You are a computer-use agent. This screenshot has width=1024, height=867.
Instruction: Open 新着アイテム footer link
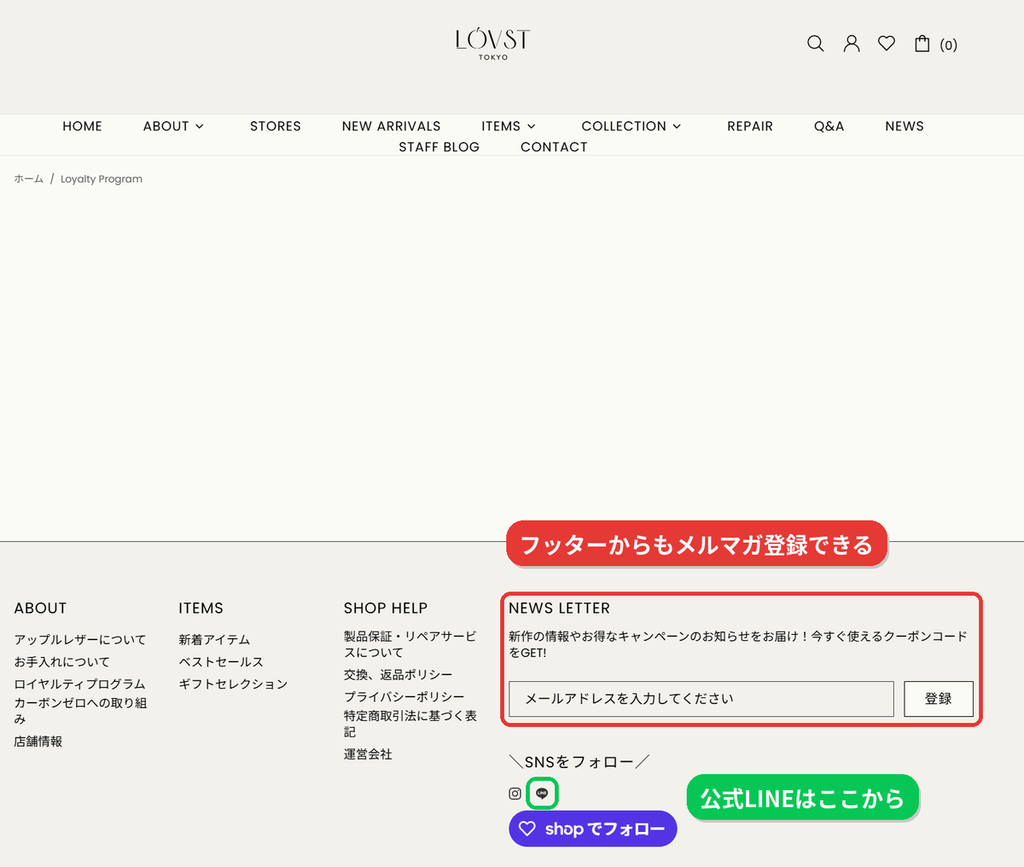click(x=214, y=640)
